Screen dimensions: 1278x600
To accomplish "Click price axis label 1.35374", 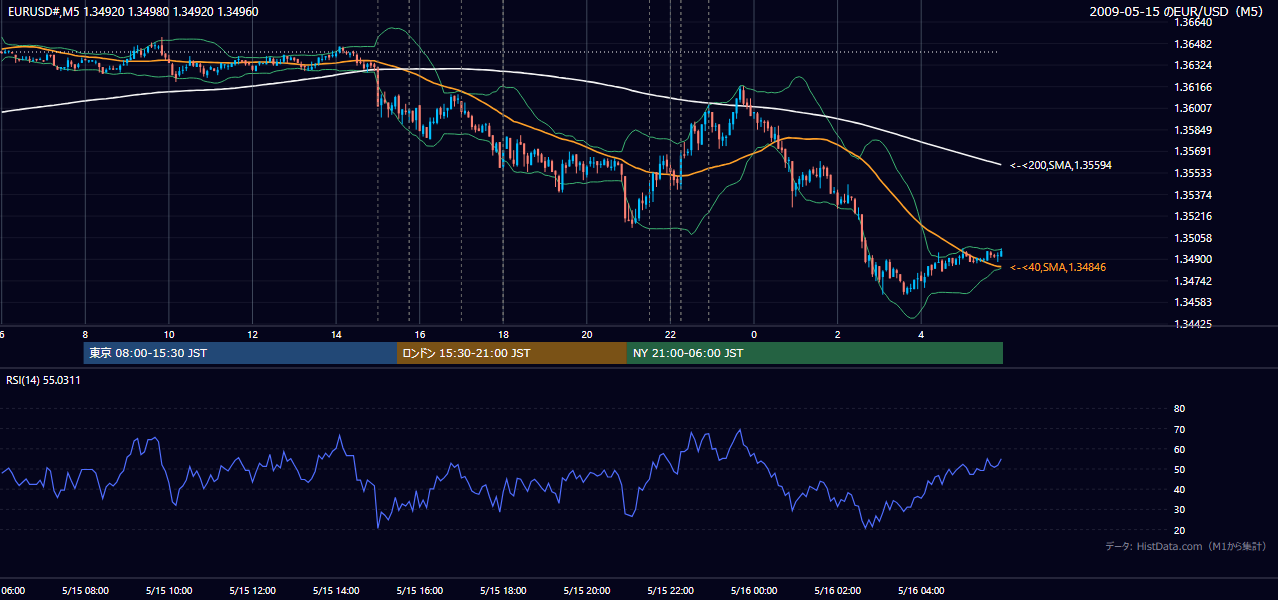I will [x=1193, y=195].
